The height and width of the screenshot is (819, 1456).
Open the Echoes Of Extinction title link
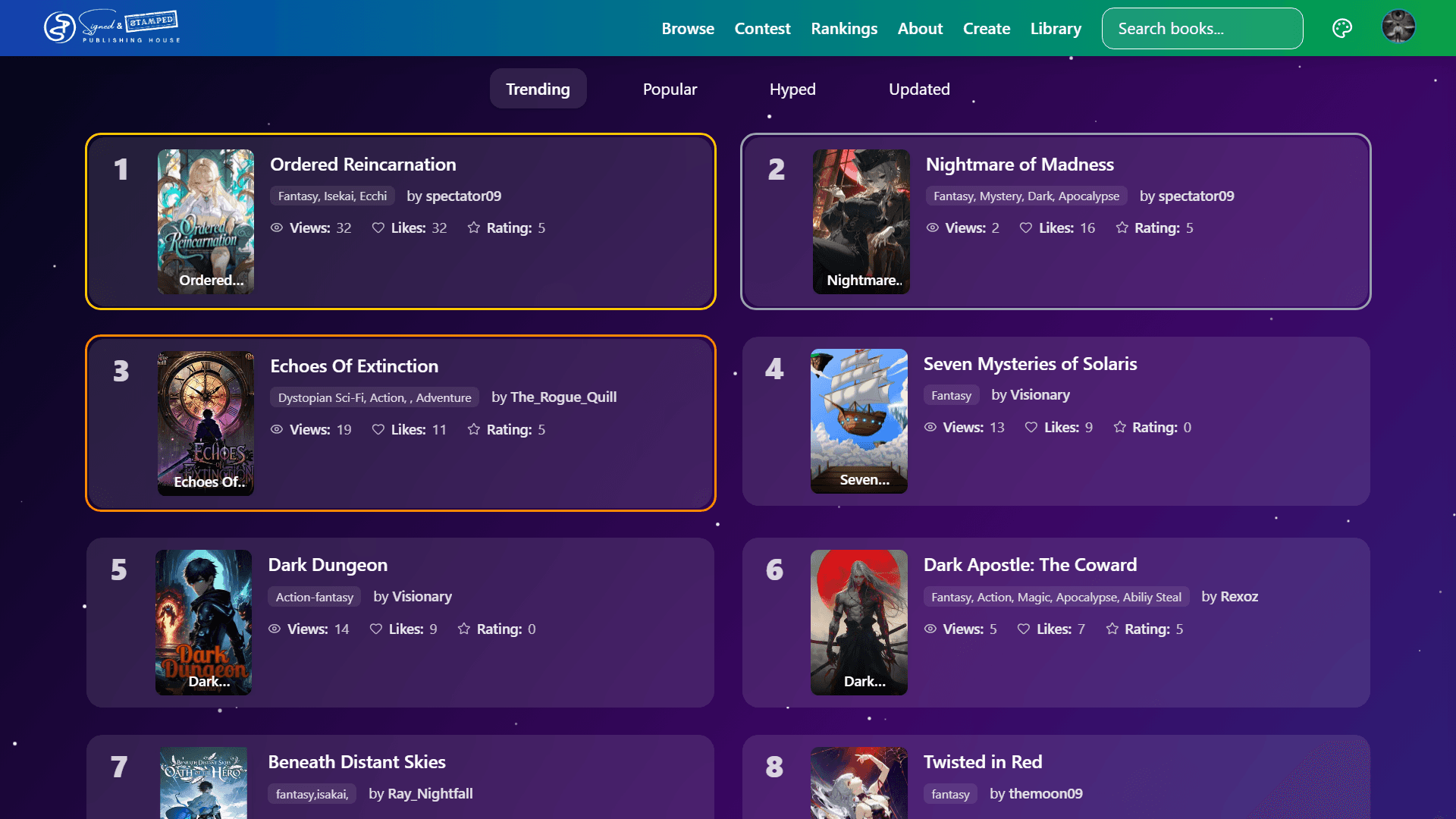click(354, 366)
